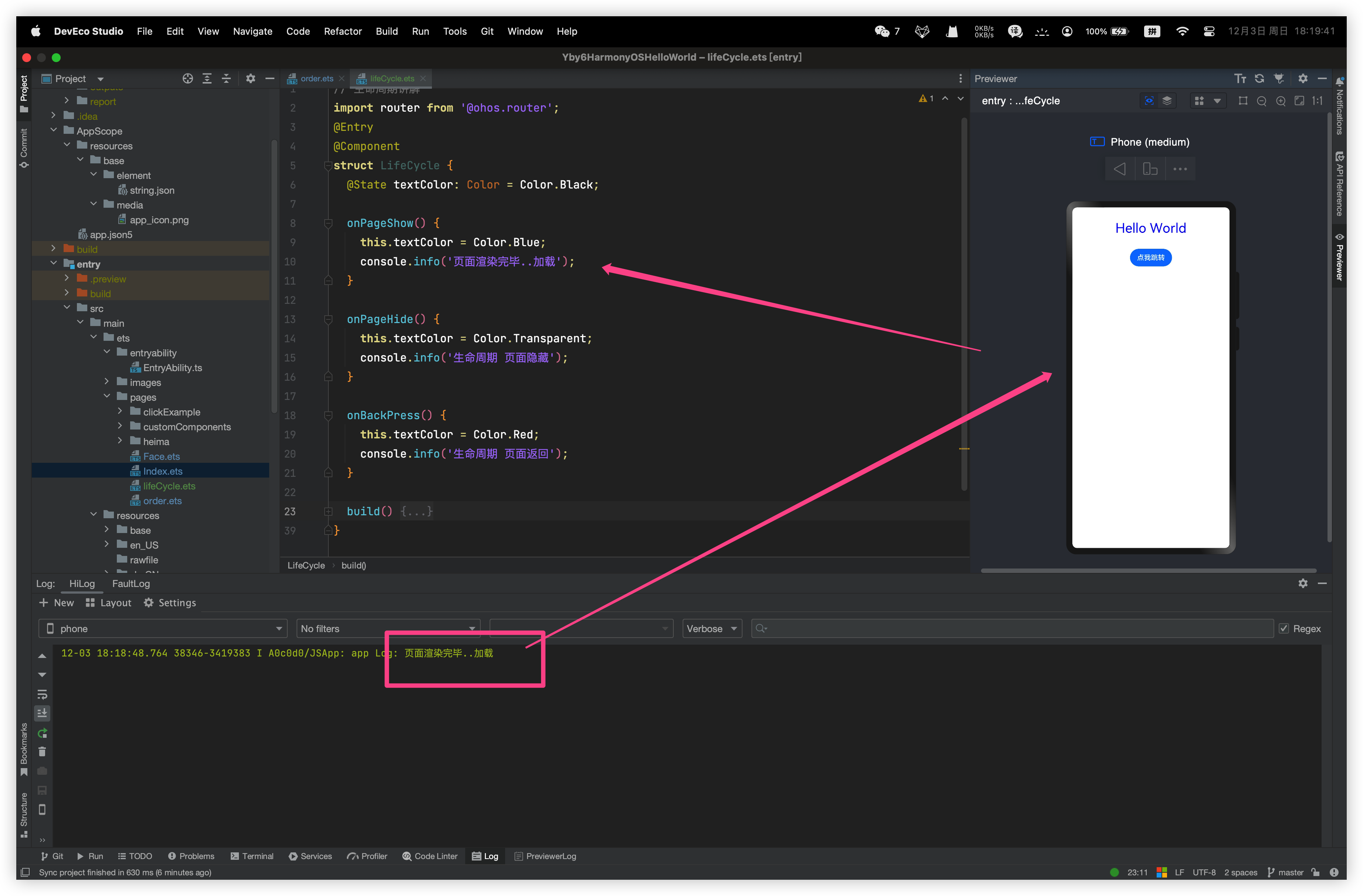Open Project panel settings gear
This screenshot has height=896, width=1363.
click(250, 78)
